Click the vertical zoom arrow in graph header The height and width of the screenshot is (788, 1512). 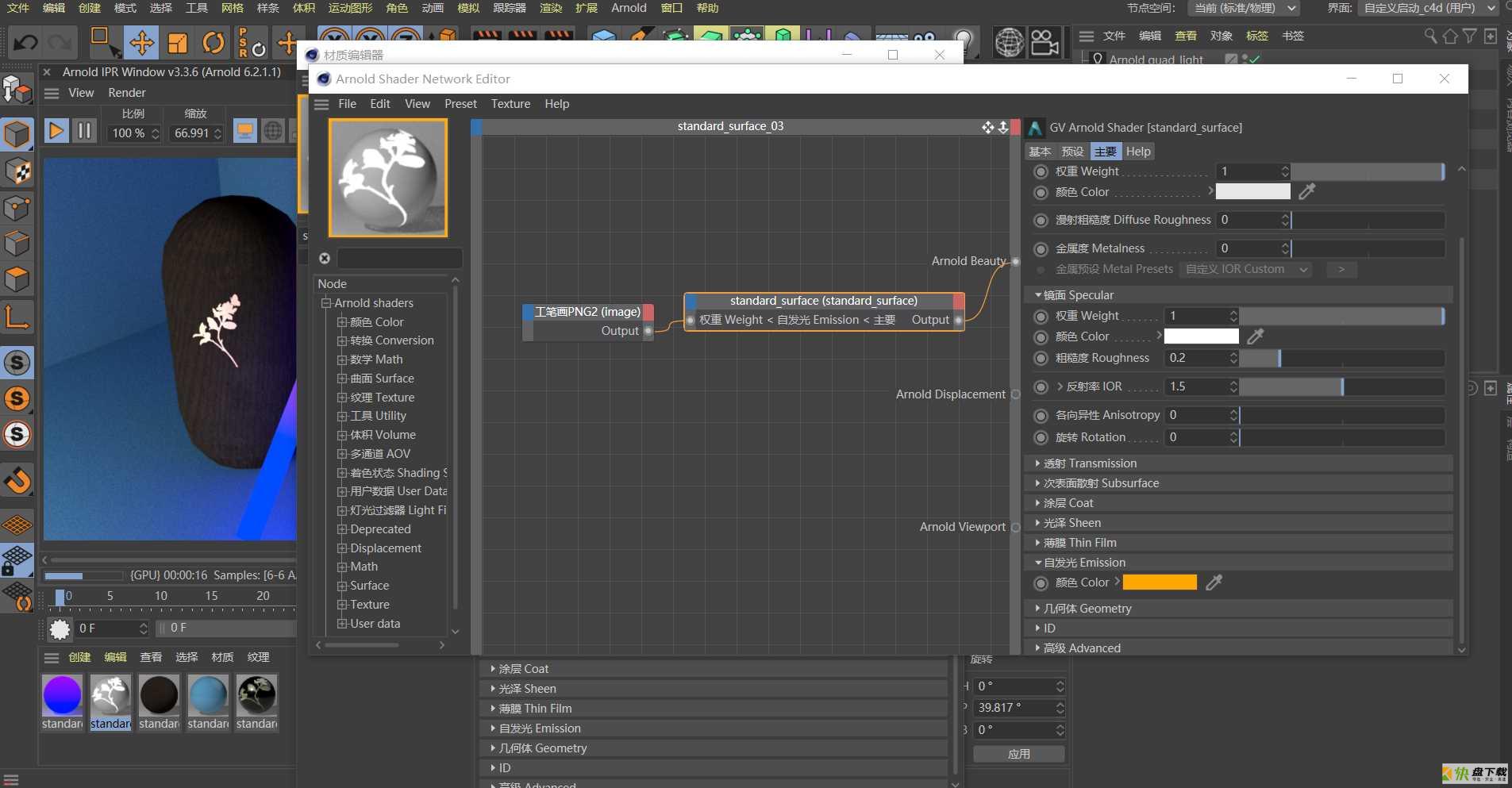pyautogui.click(x=1003, y=127)
